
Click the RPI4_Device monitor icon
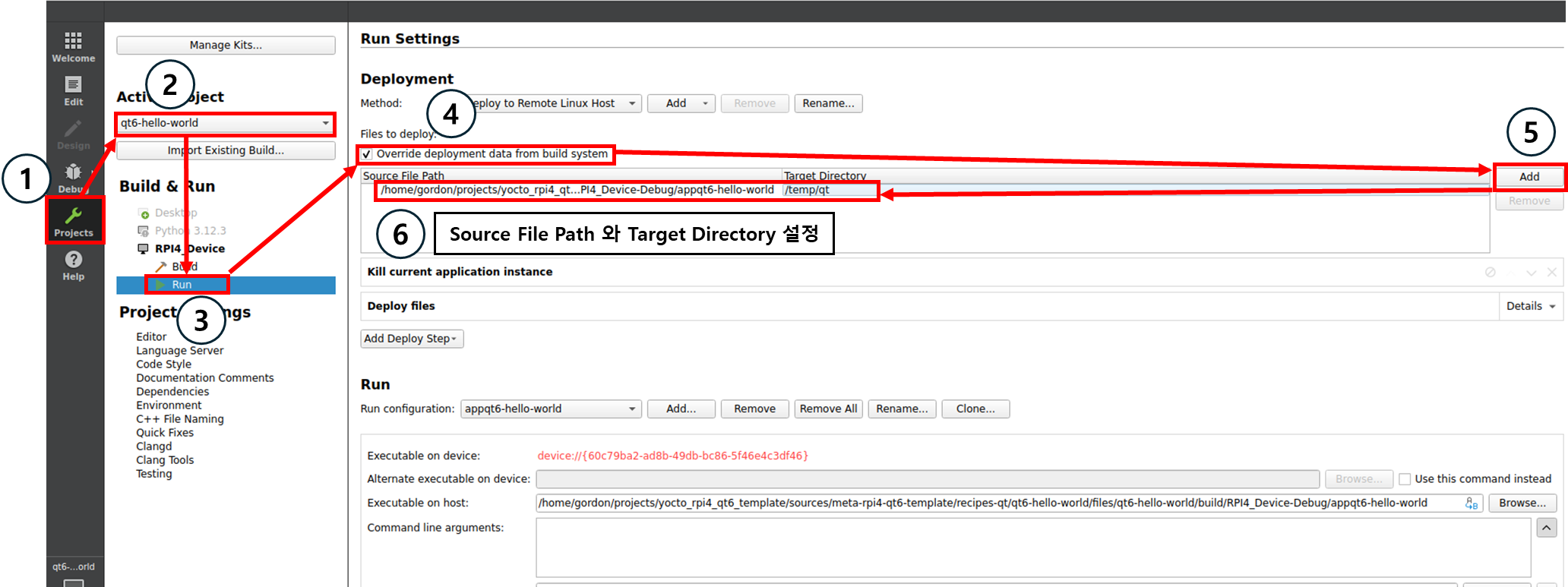(143, 248)
